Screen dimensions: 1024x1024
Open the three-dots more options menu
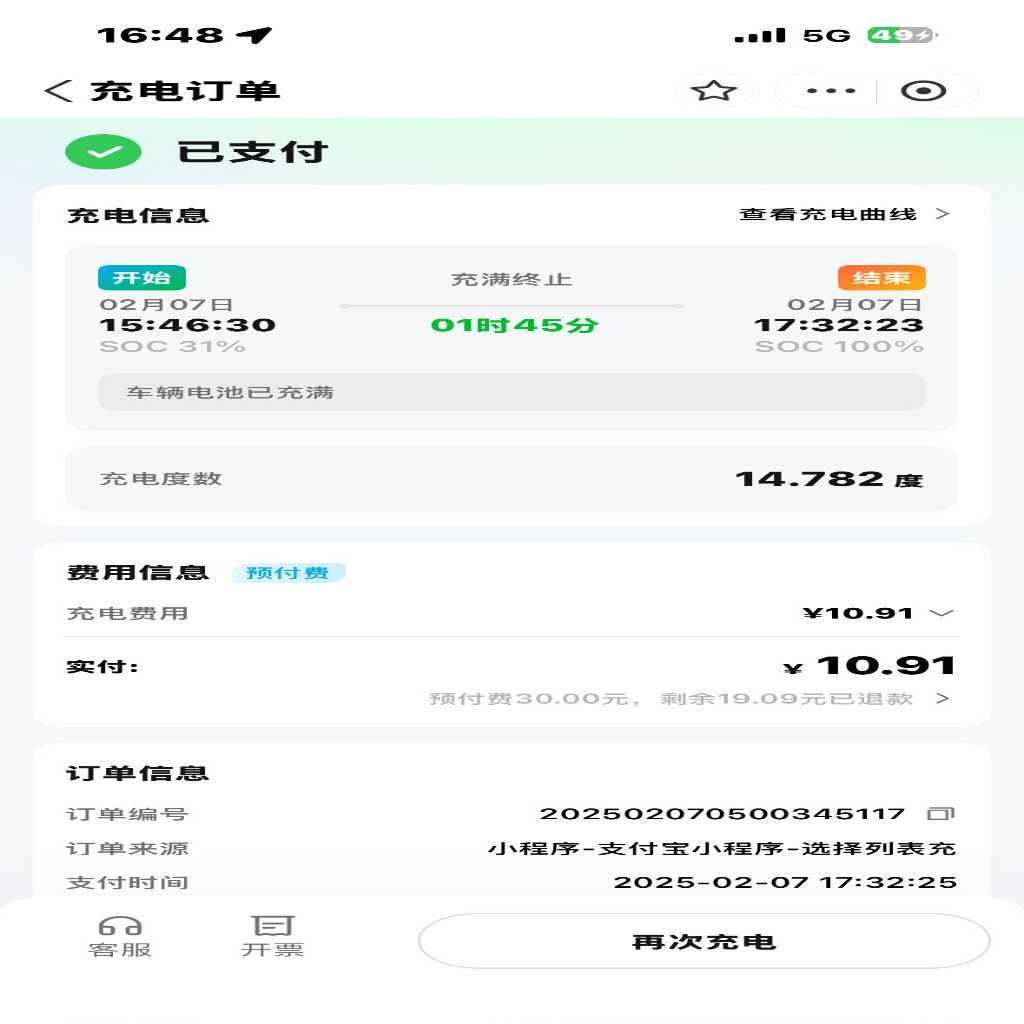[831, 91]
